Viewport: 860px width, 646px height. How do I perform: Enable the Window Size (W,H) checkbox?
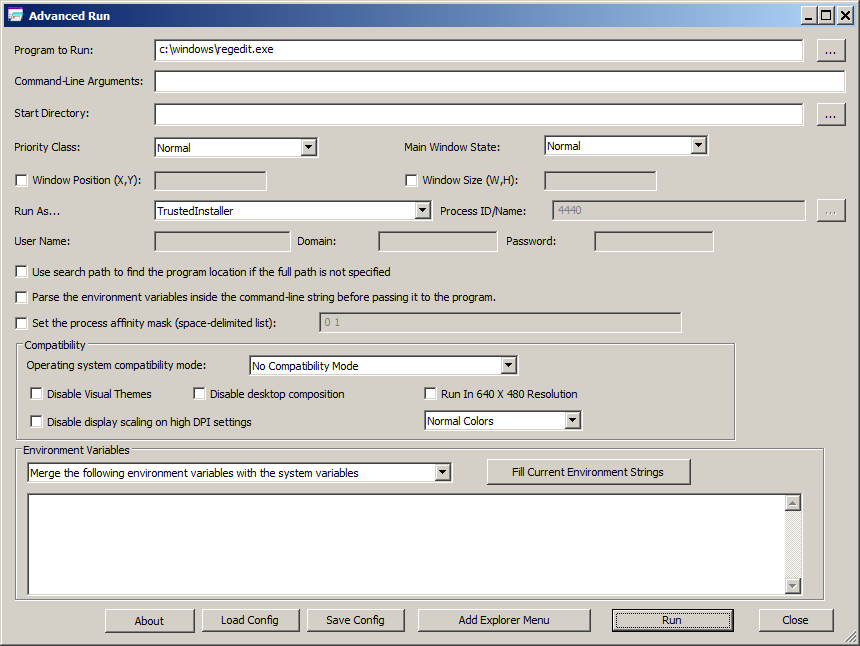411,180
